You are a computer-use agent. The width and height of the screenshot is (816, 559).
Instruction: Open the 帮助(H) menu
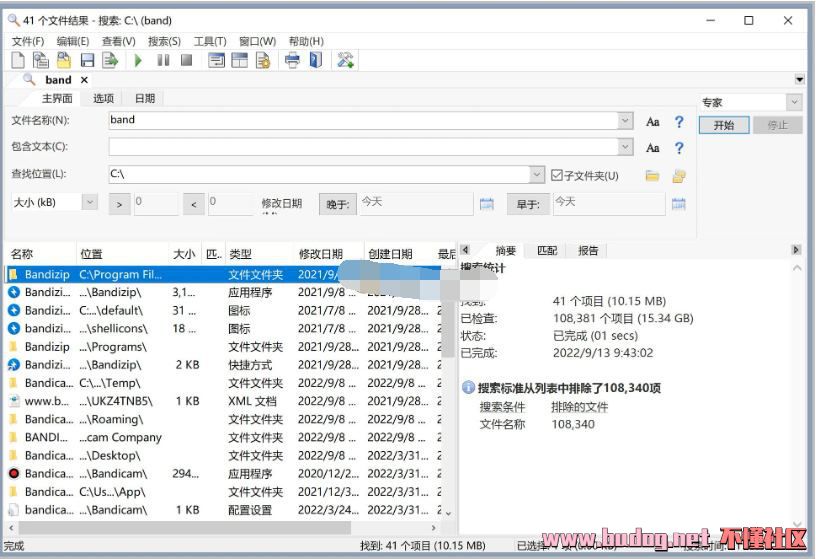(x=306, y=41)
